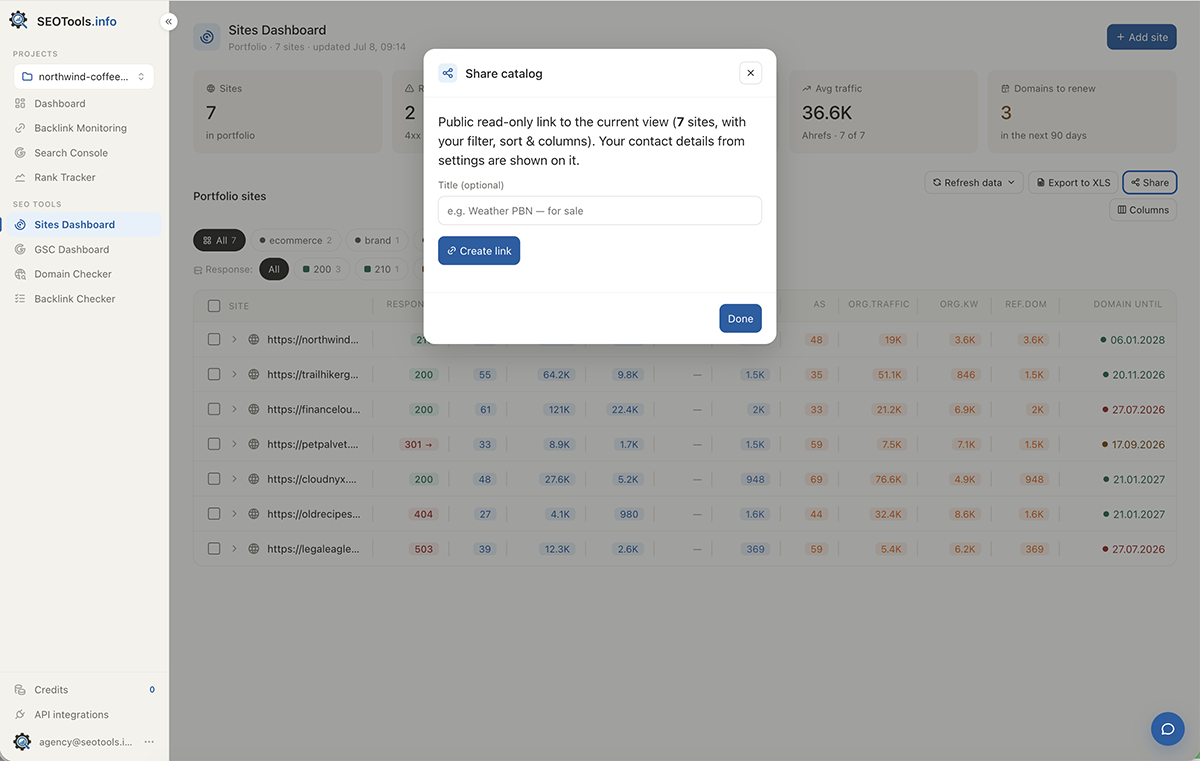
Task: Click the SEOTools.info gear logo
Action: click(19, 20)
